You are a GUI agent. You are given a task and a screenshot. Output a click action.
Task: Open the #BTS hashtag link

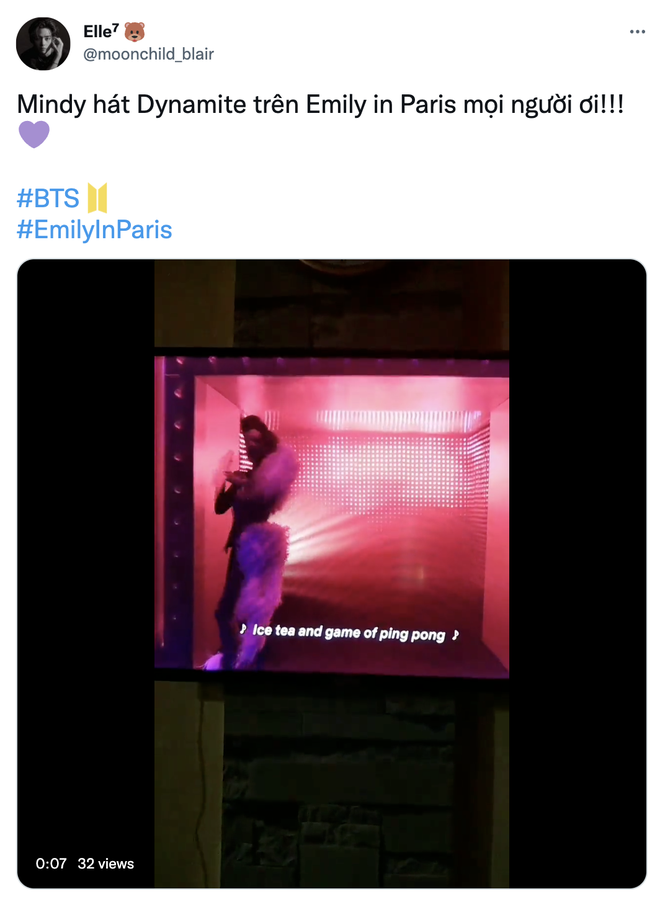coord(48,198)
